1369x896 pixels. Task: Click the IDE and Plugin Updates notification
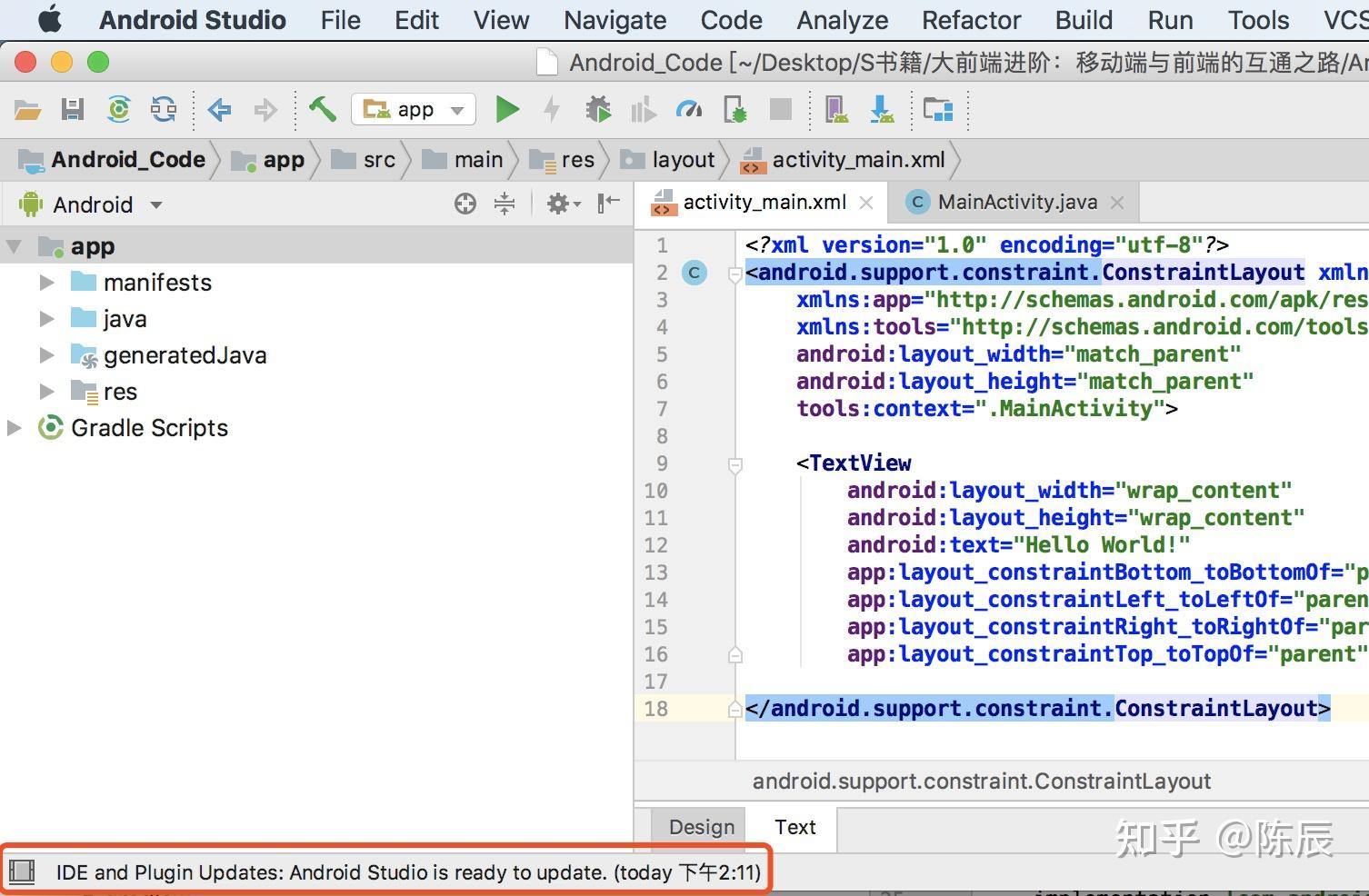point(407,872)
